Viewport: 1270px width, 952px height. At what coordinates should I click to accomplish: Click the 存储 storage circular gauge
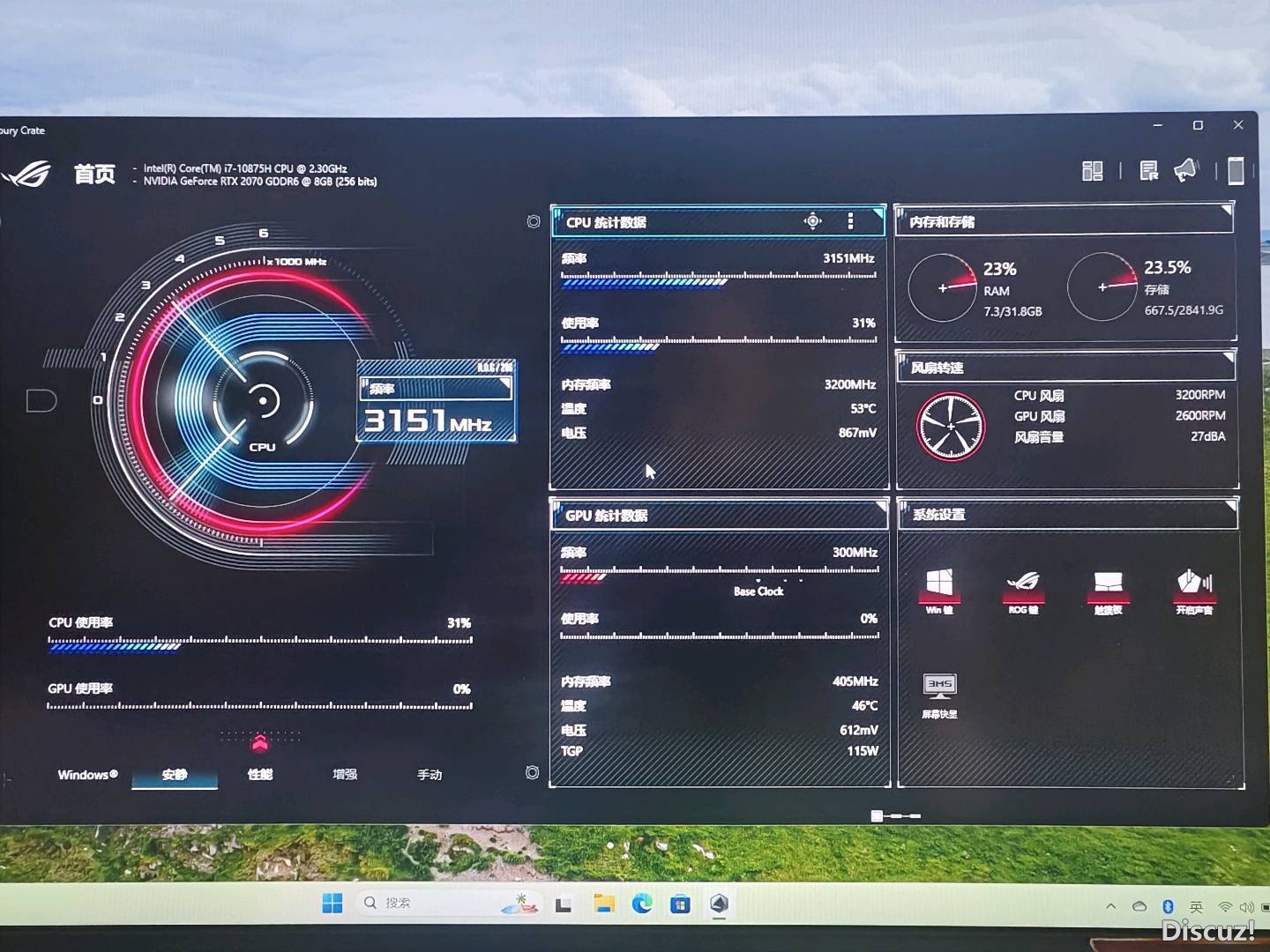[x=1102, y=286]
